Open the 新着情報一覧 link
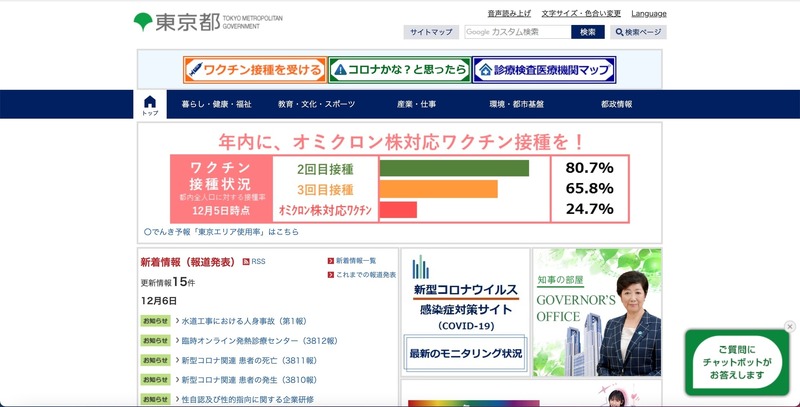Viewport: 800px width, 407px height. point(355,260)
